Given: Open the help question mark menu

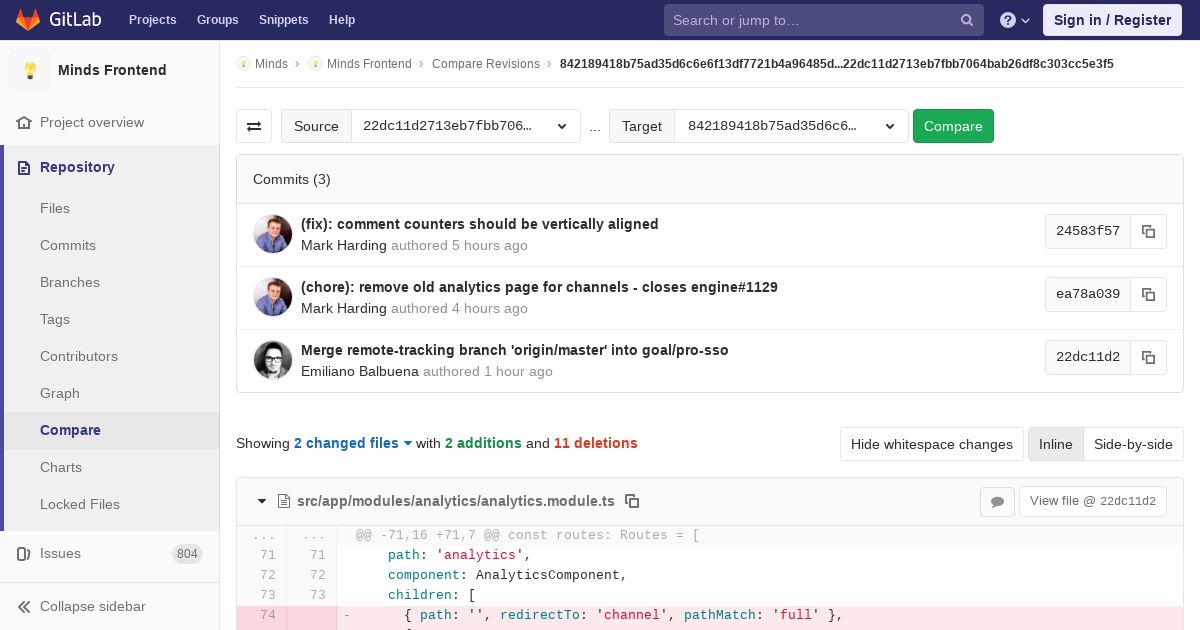Looking at the screenshot, I should click(x=1014, y=20).
